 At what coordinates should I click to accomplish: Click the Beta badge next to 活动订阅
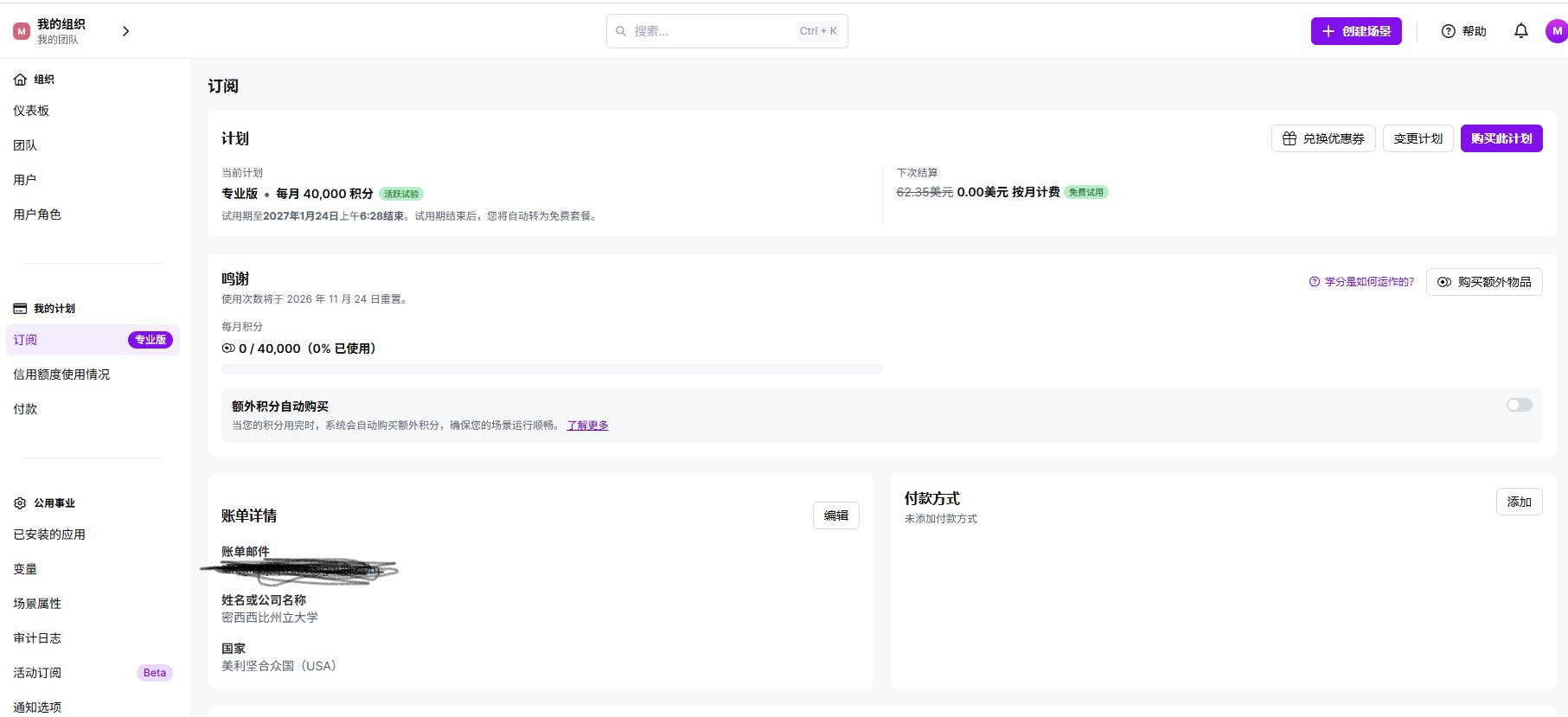(x=155, y=673)
